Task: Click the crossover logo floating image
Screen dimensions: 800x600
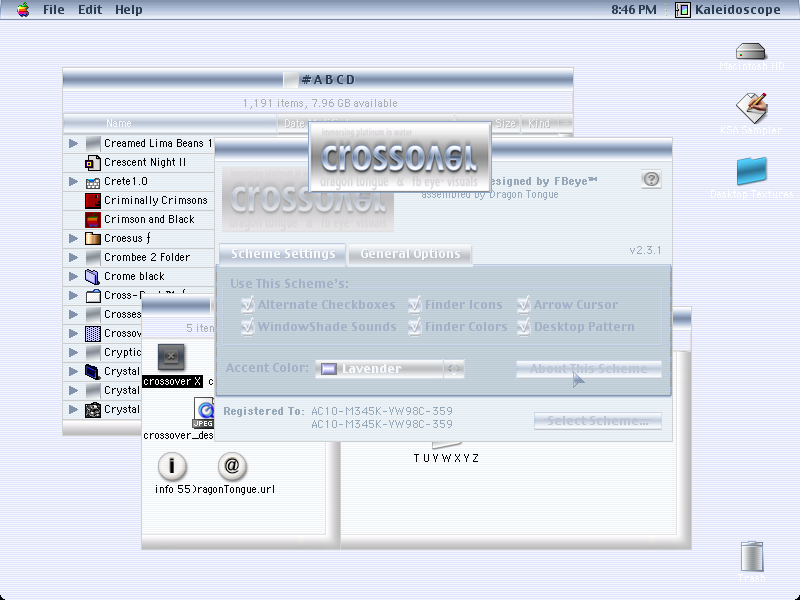Action: tap(400, 157)
